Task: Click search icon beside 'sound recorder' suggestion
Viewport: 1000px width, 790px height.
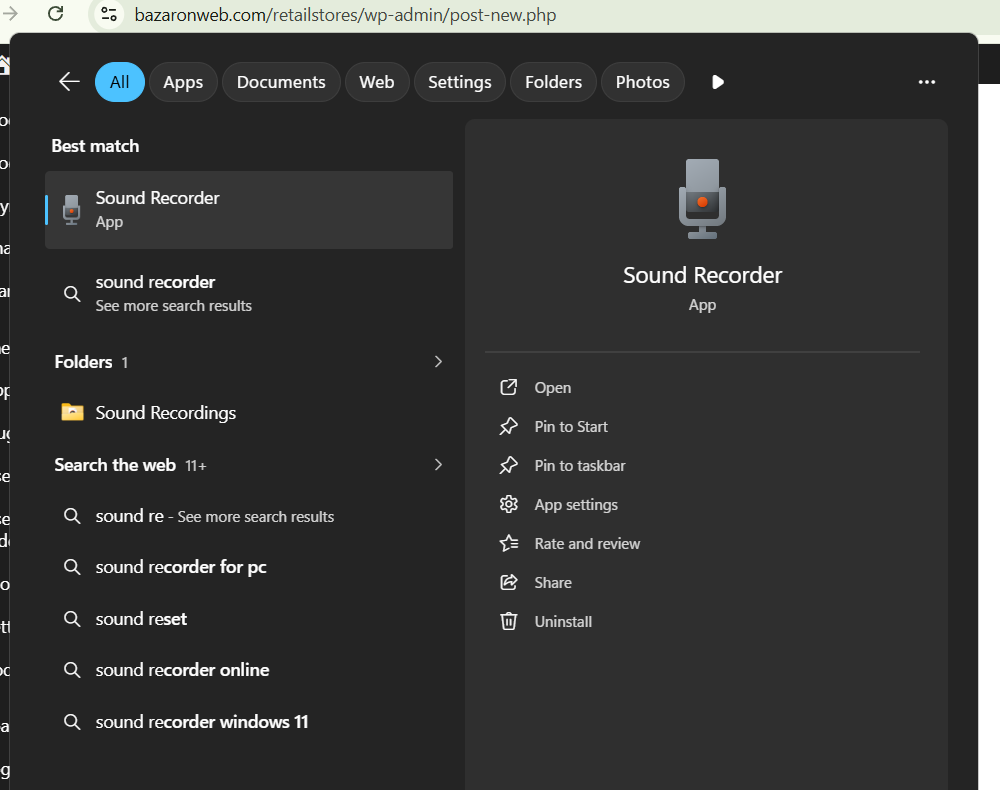Action: pos(72,293)
